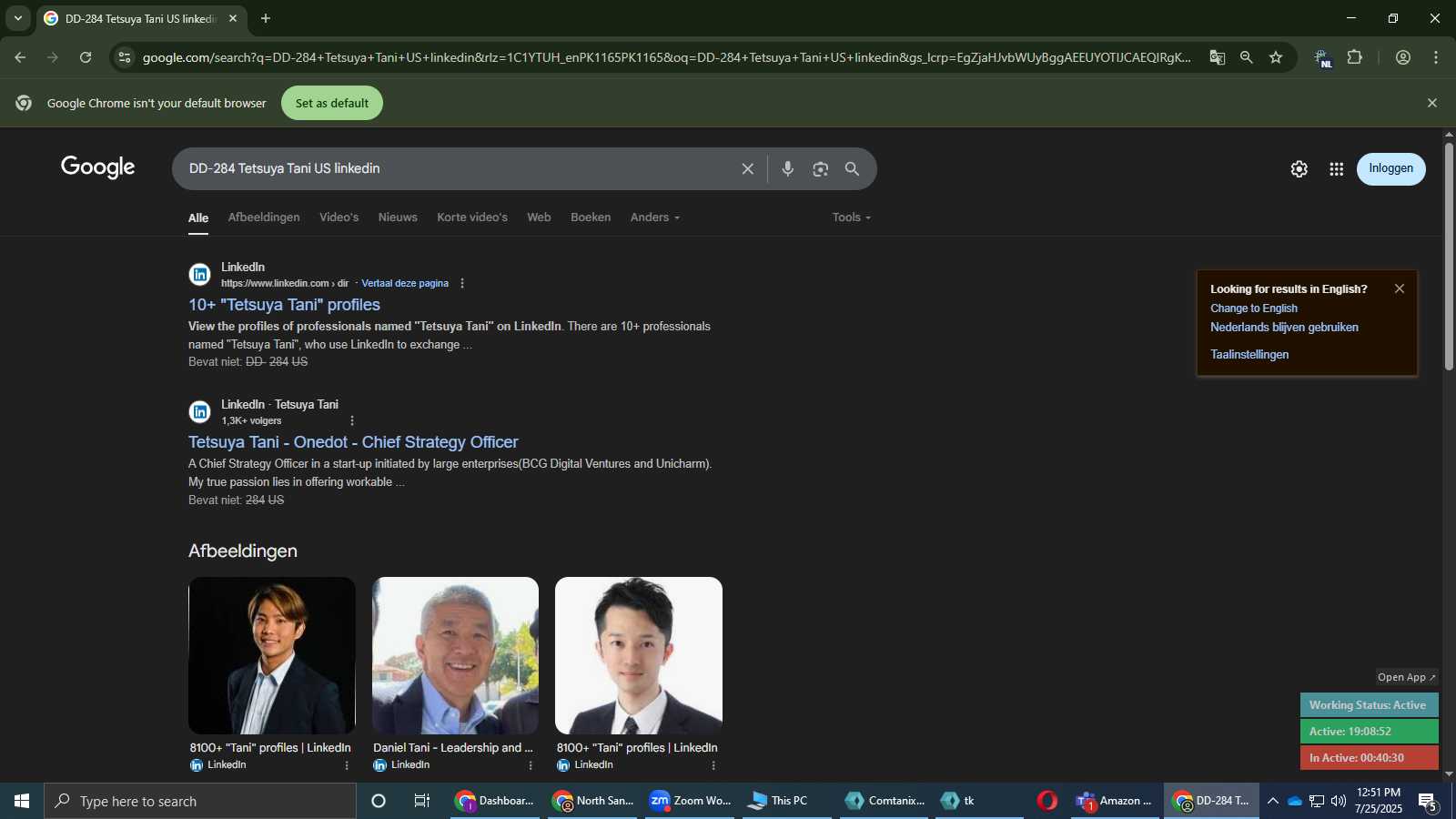The width and height of the screenshot is (1456, 819).
Task: Open the Taalinstellingen link
Action: click(x=1249, y=355)
